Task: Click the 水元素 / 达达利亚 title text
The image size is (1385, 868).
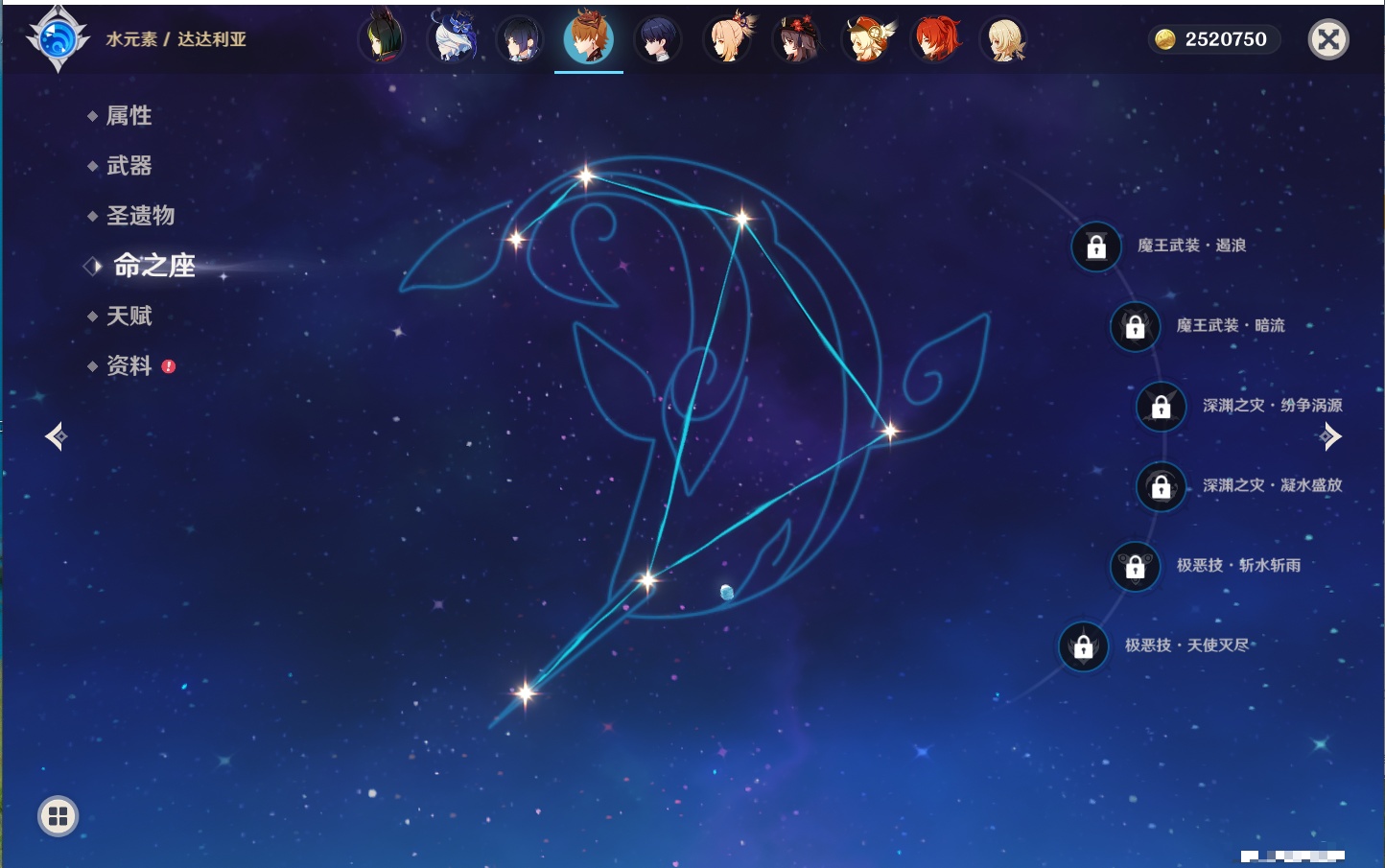Action: pyautogui.click(x=176, y=39)
